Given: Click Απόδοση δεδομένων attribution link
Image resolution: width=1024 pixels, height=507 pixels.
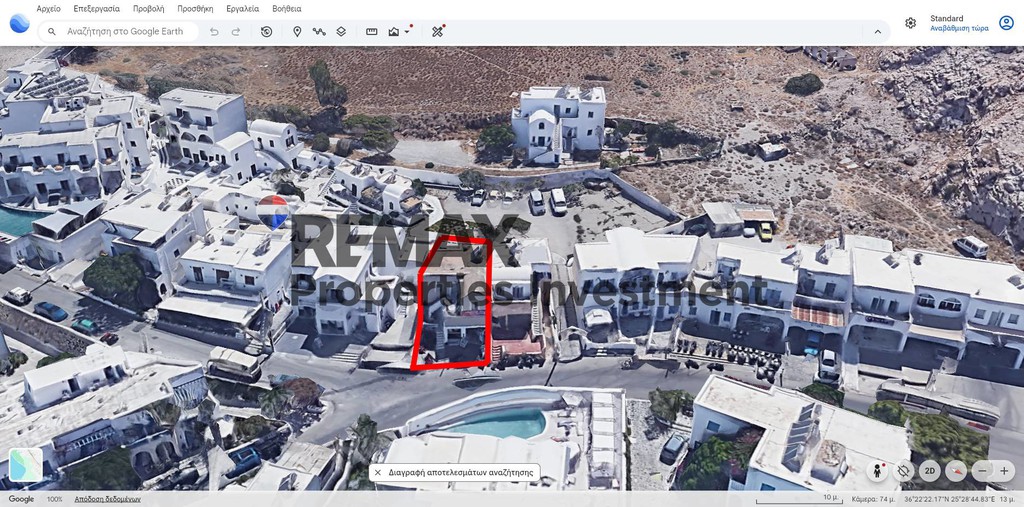Looking at the screenshot, I should [107, 499].
